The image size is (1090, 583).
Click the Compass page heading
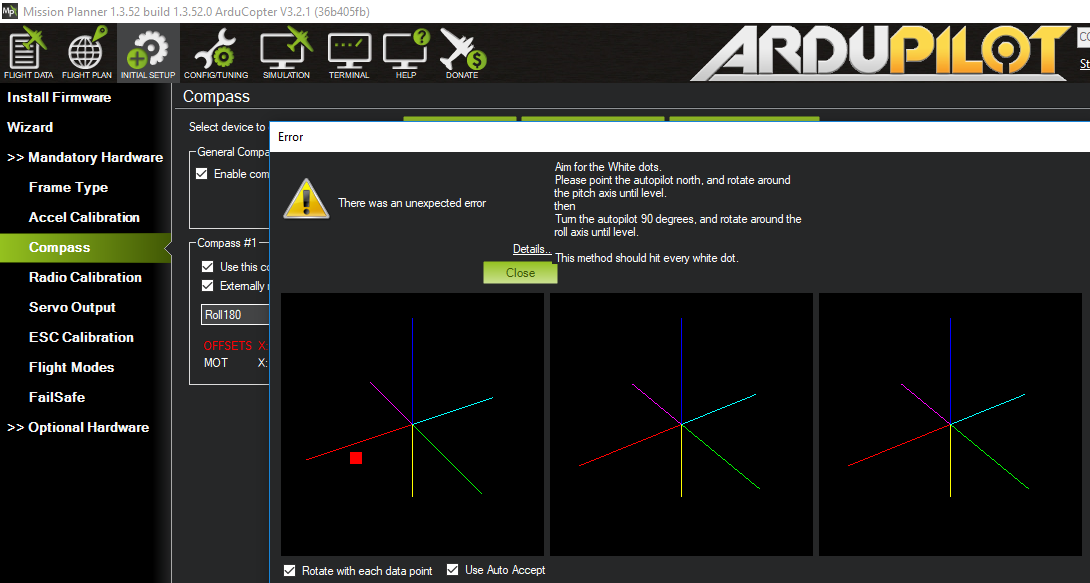point(216,97)
